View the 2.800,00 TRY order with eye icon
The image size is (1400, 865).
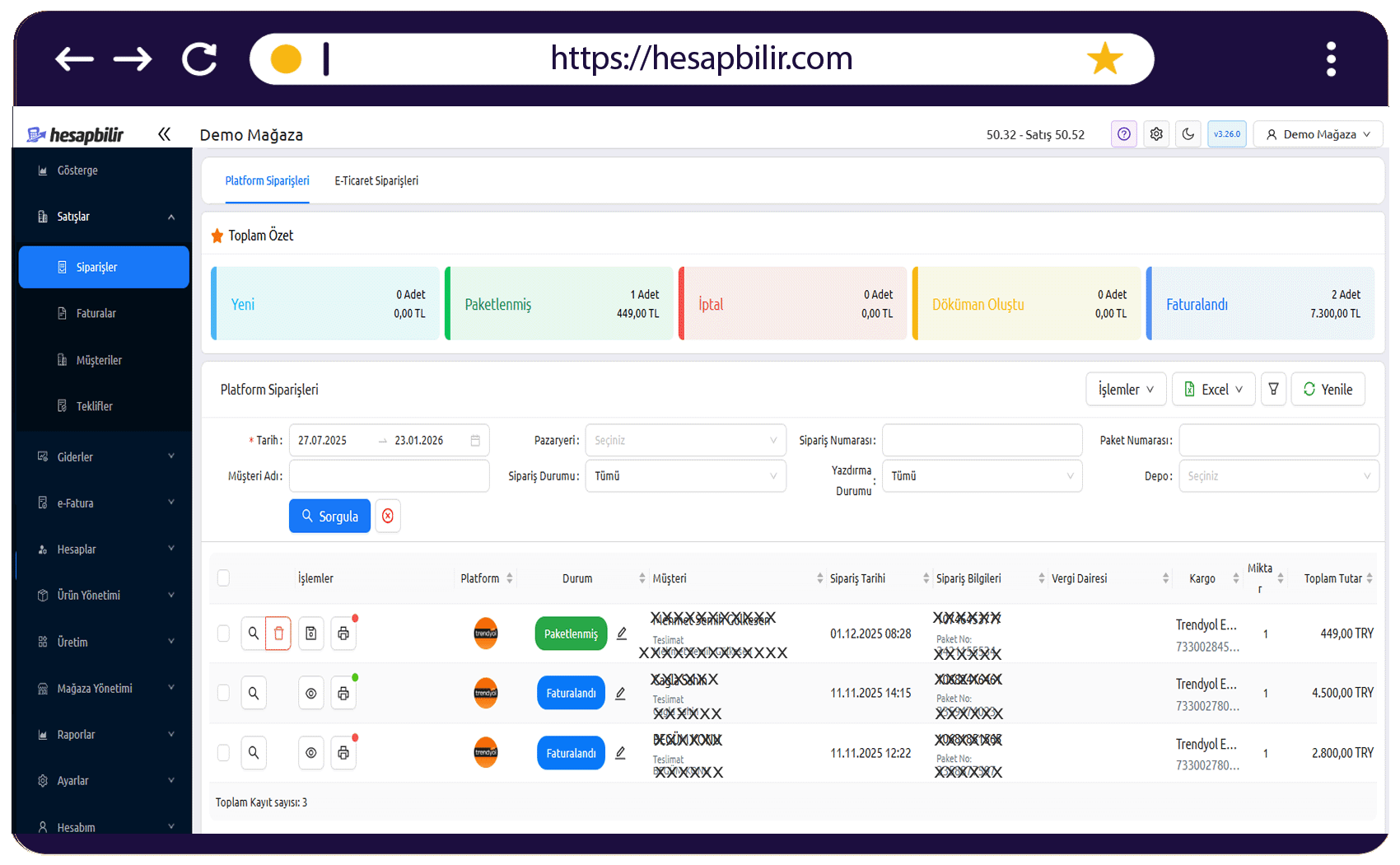point(310,753)
